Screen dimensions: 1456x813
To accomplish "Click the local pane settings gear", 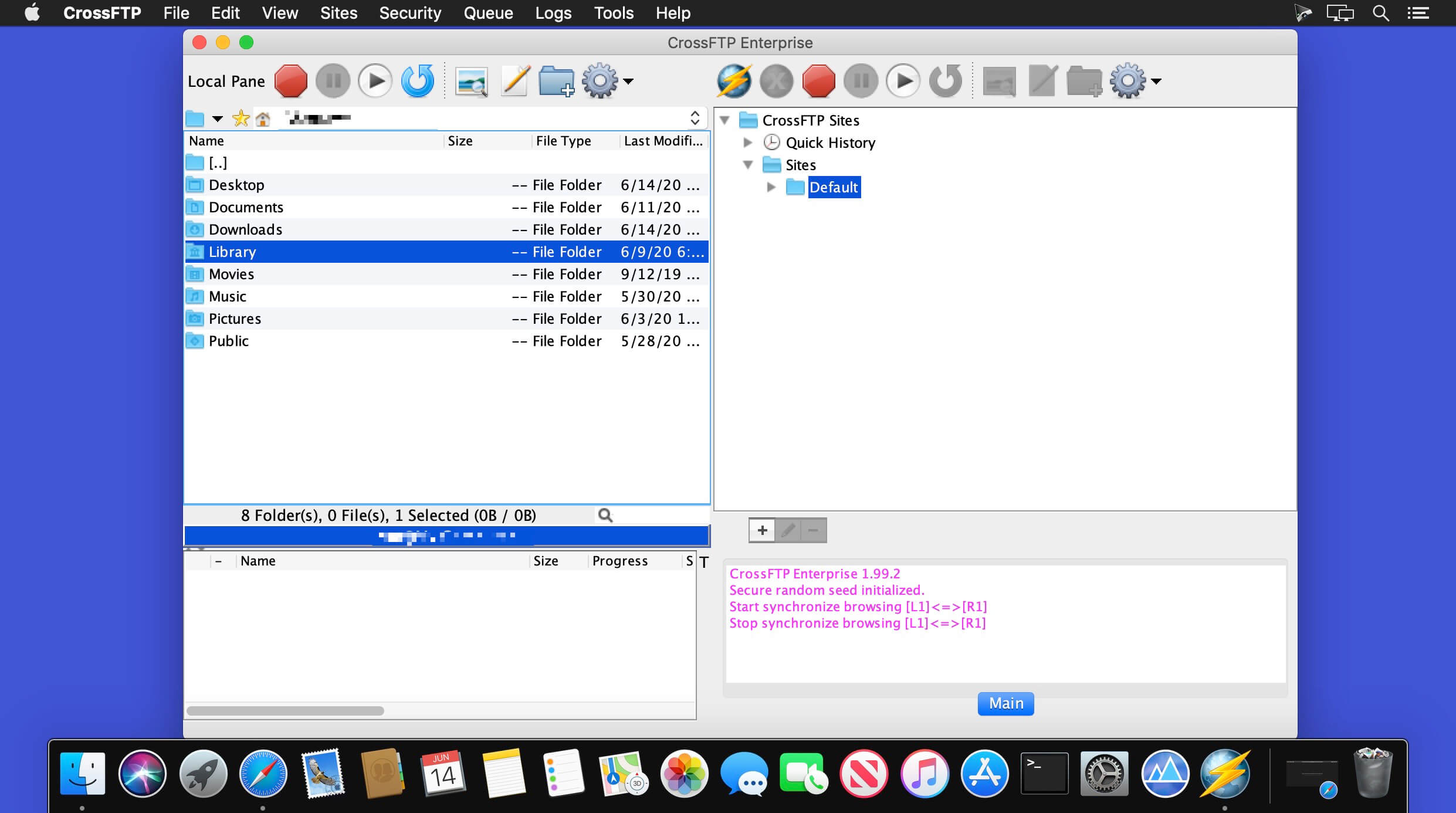I will click(600, 81).
